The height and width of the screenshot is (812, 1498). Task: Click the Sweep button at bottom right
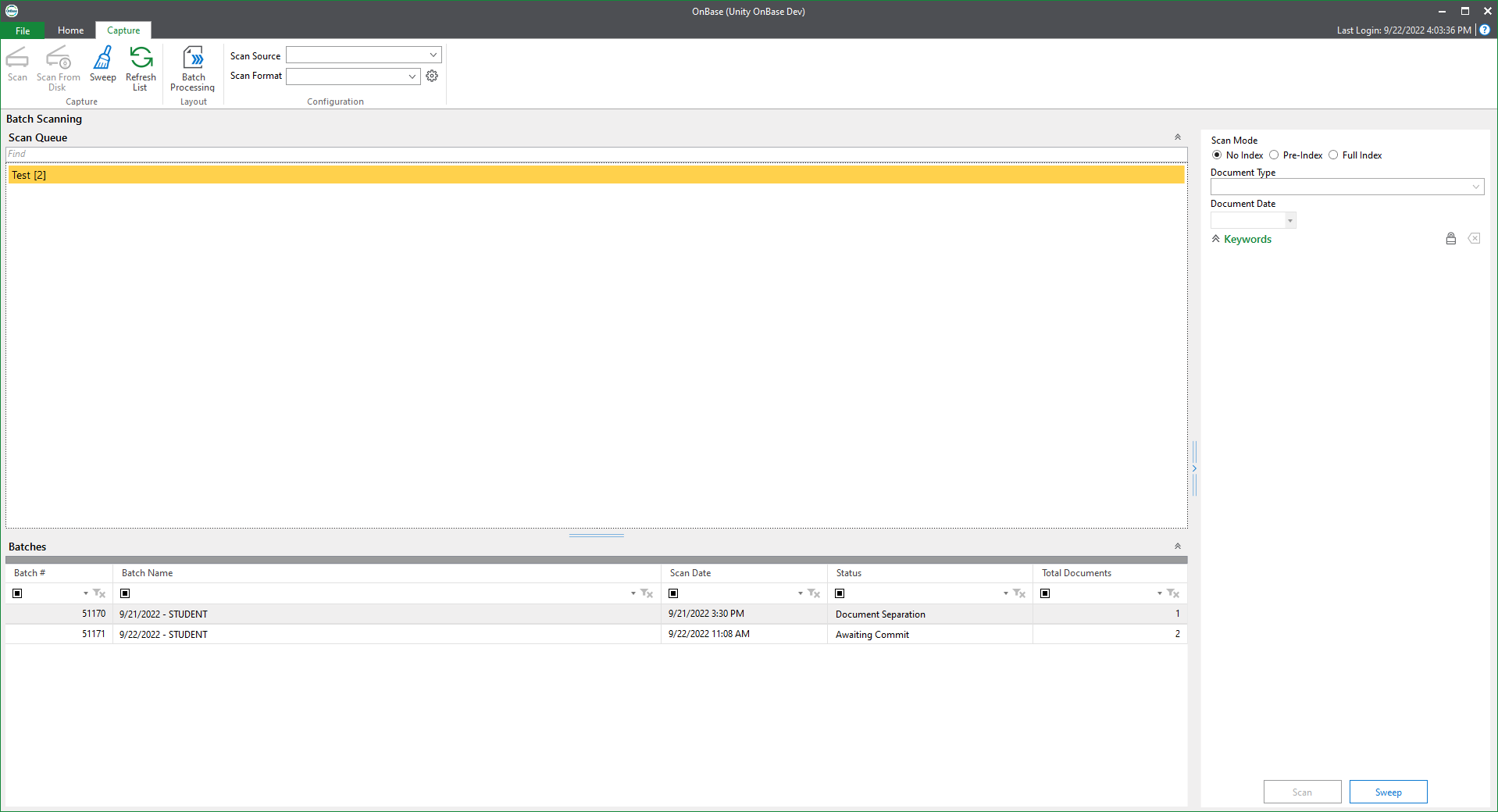pos(1387,791)
